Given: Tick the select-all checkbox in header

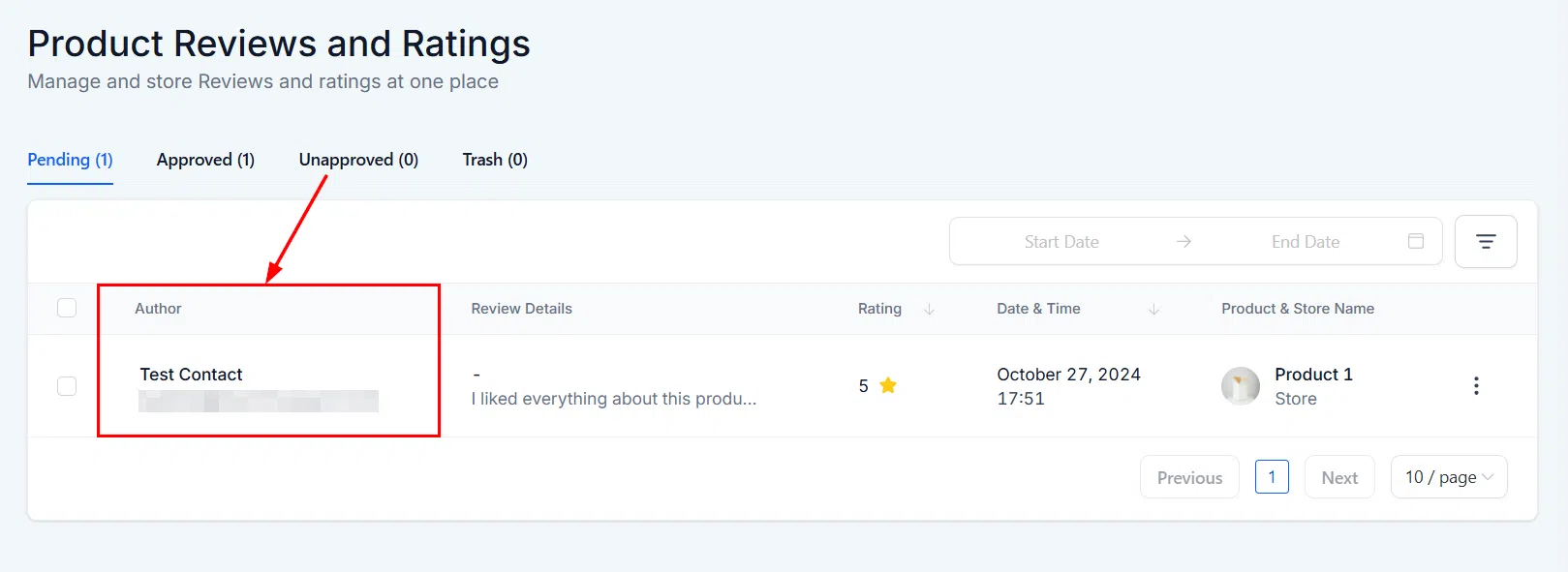Looking at the screenshot, I should coord(67,308).
